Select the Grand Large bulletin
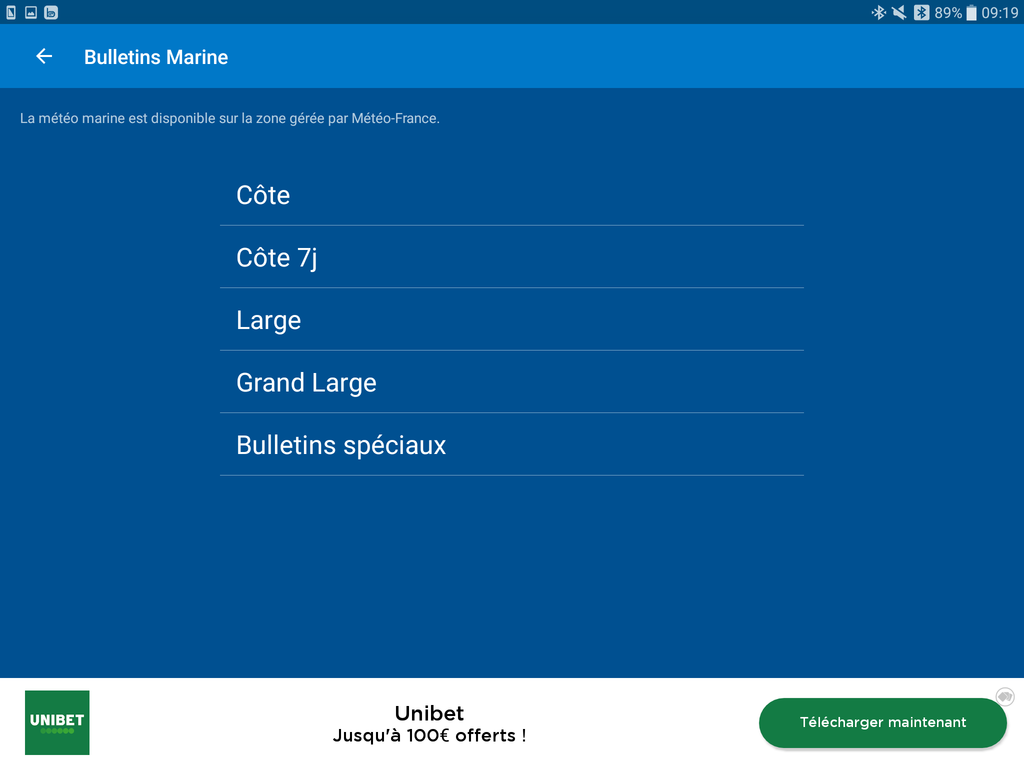The image size is (1024, 768). point(511,382)
